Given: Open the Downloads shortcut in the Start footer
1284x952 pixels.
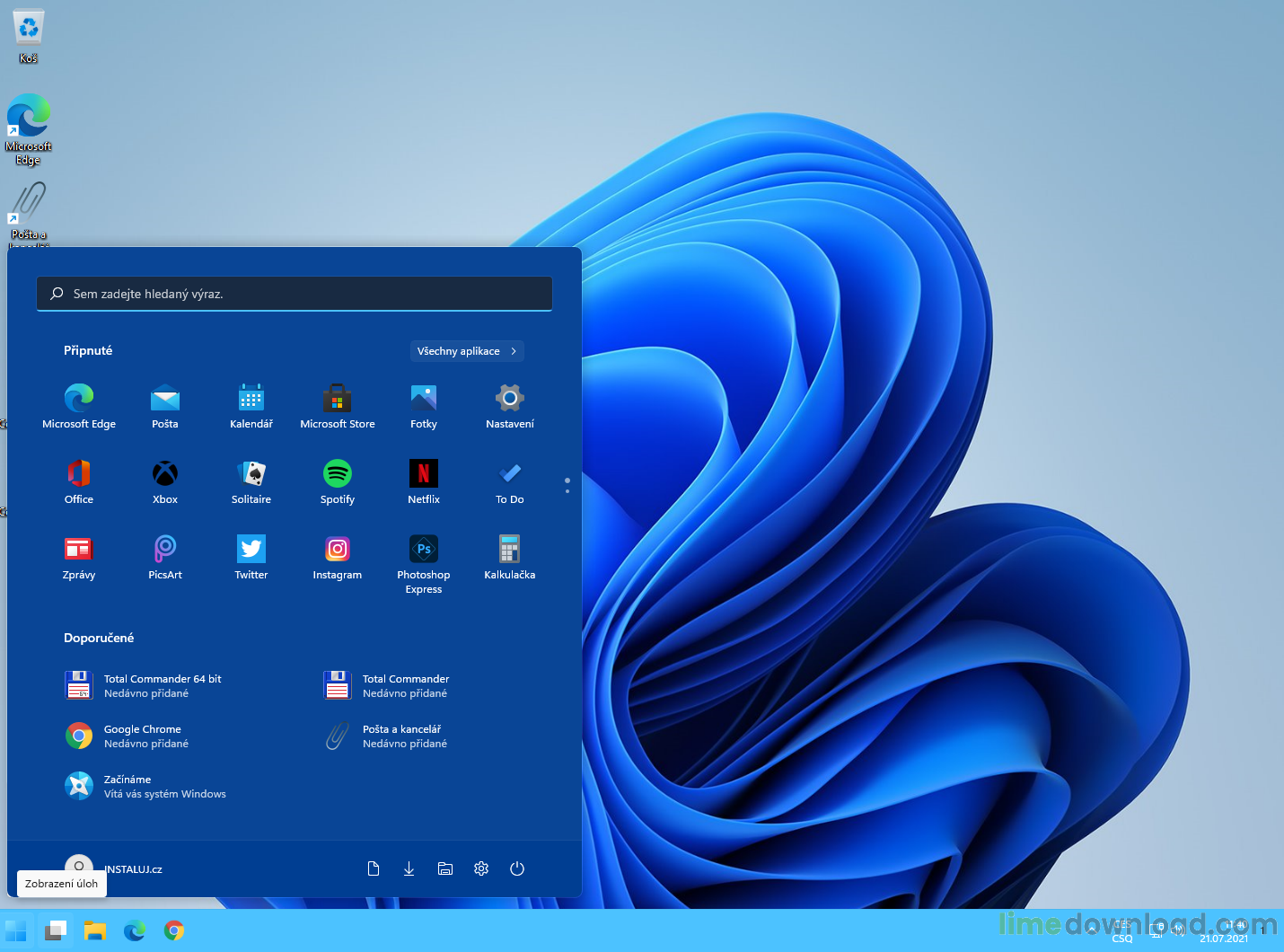Looking at the screenshot, I should click(409, 868).
